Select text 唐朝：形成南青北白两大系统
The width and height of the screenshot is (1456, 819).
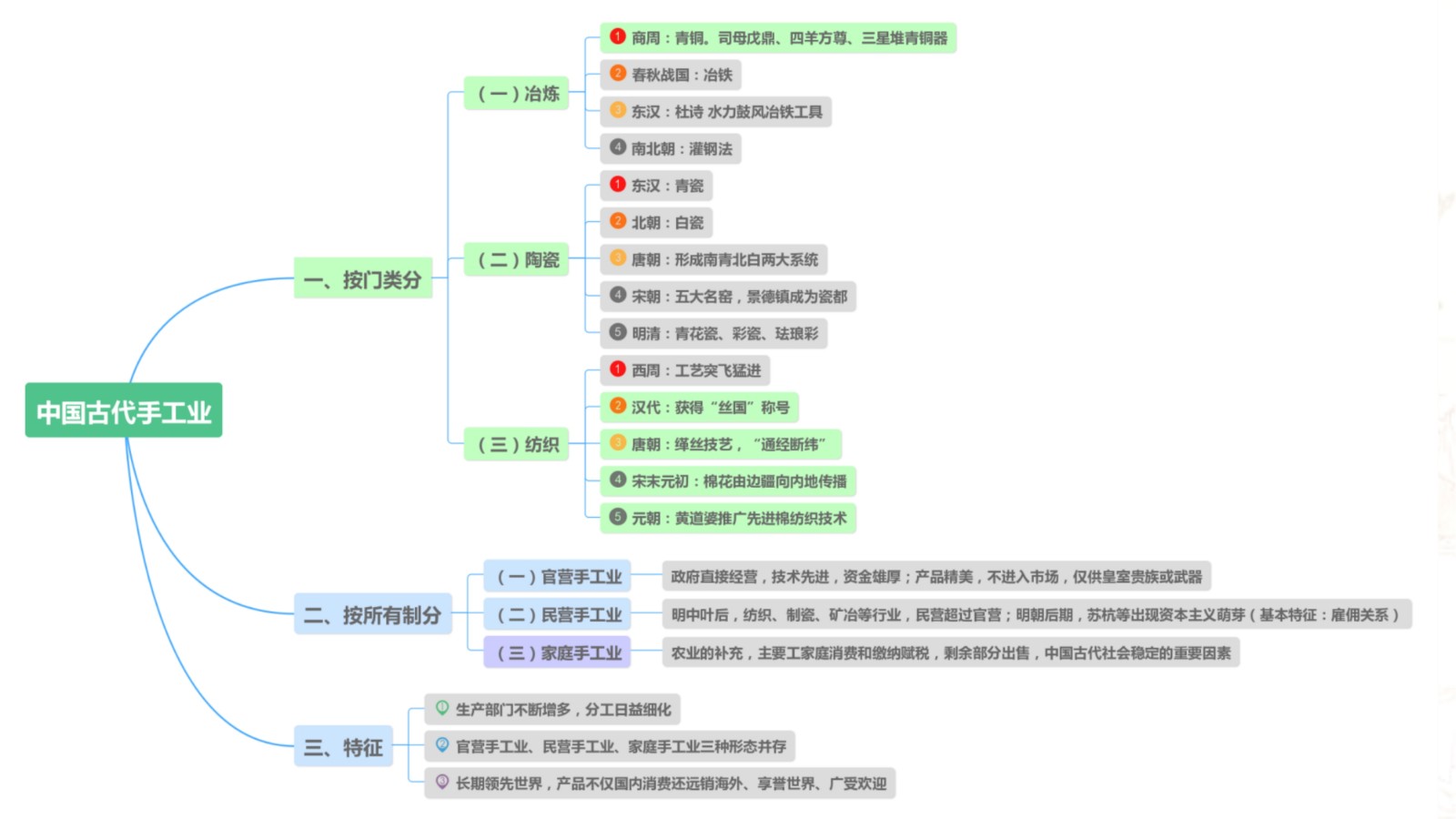point(724,259)
